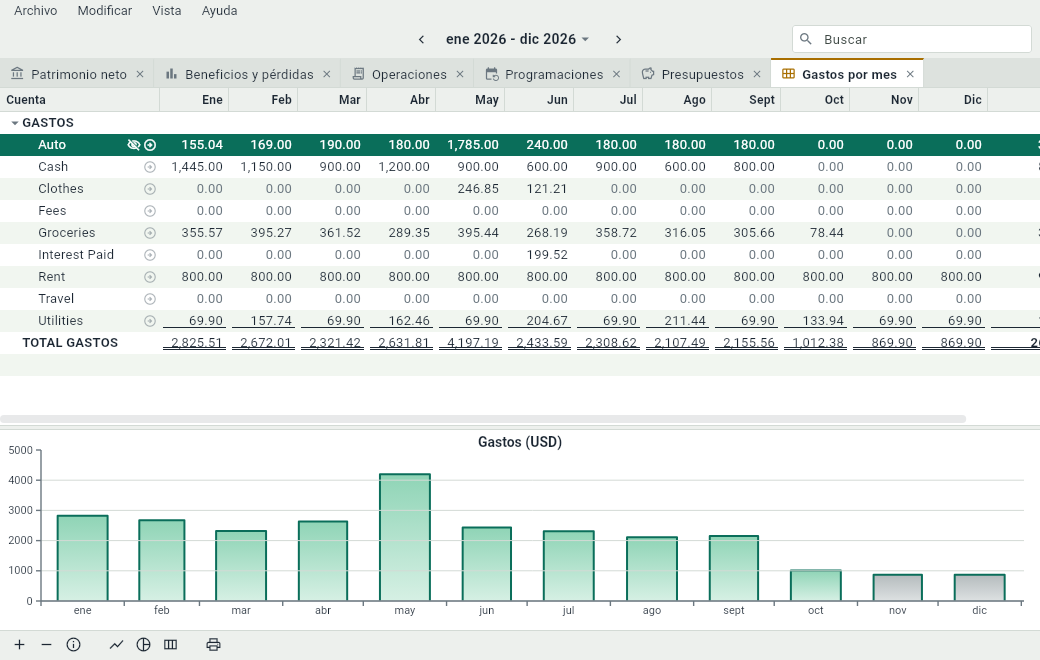Open the info icon in bottom toolbar
Viewport: 1040px width, 660px height.
click(x=74, y=645)
